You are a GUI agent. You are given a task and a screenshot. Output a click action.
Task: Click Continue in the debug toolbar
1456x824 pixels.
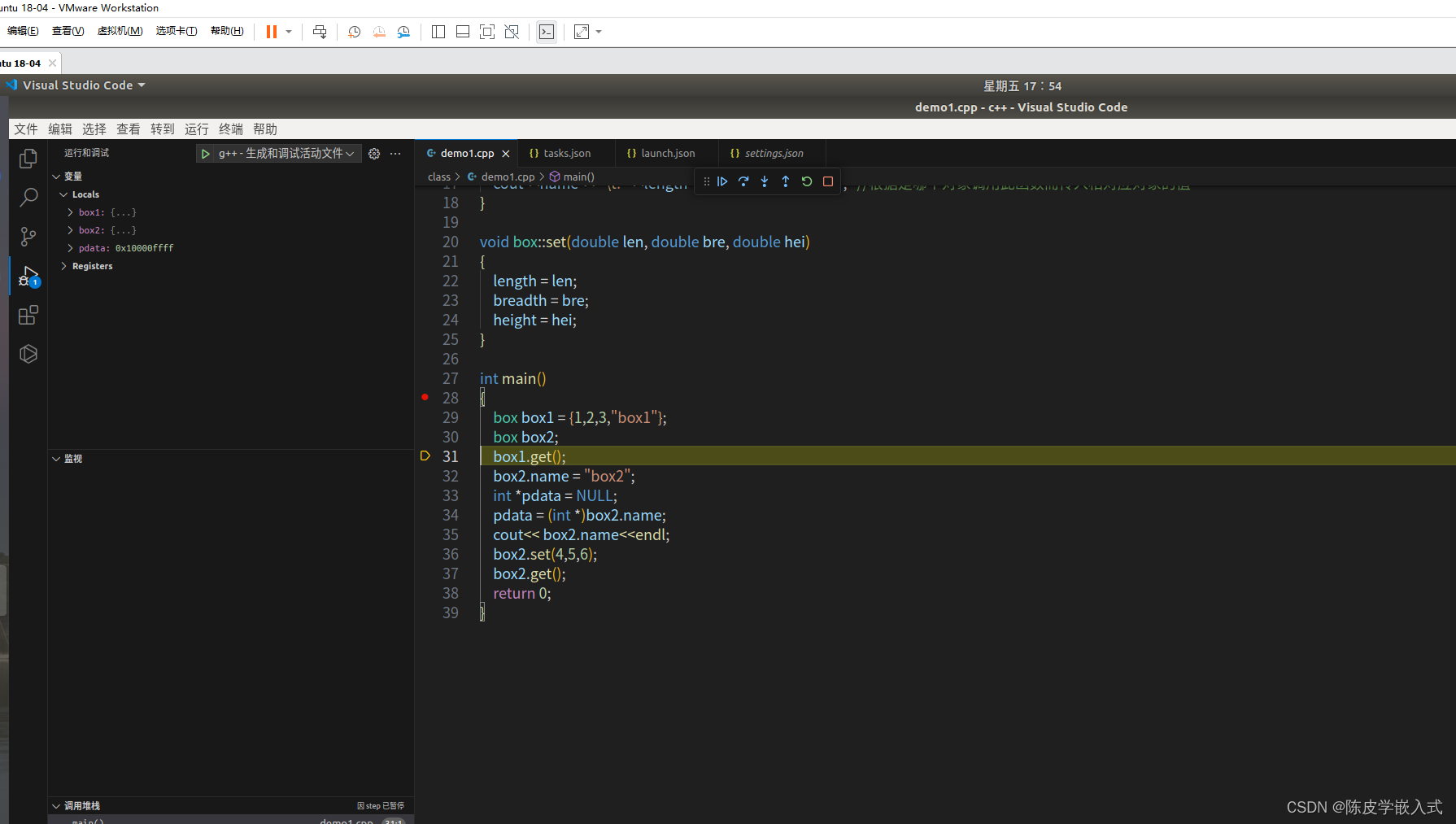(x=722, y=181)
